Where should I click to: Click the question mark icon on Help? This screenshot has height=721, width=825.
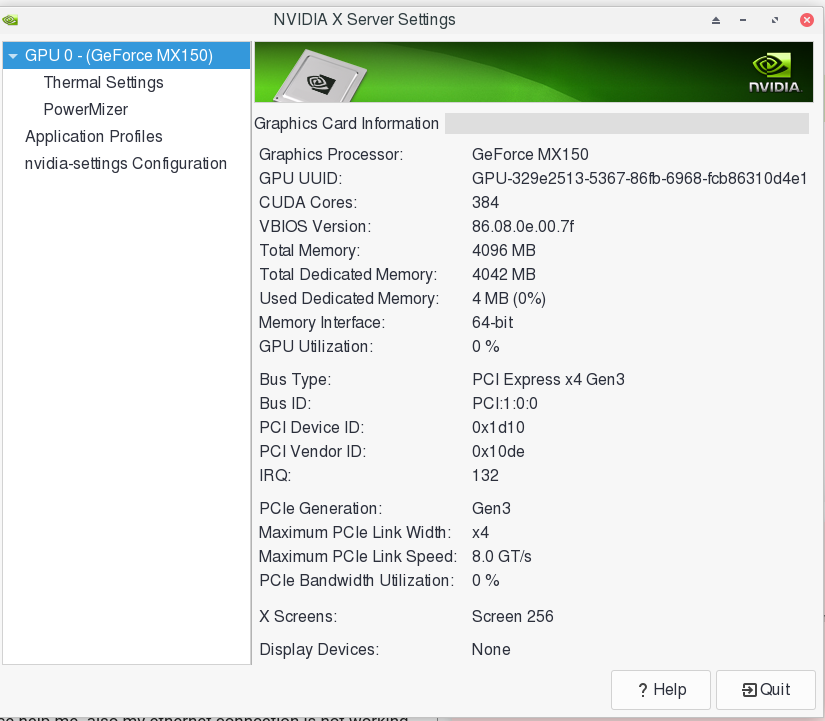point(643,690)
